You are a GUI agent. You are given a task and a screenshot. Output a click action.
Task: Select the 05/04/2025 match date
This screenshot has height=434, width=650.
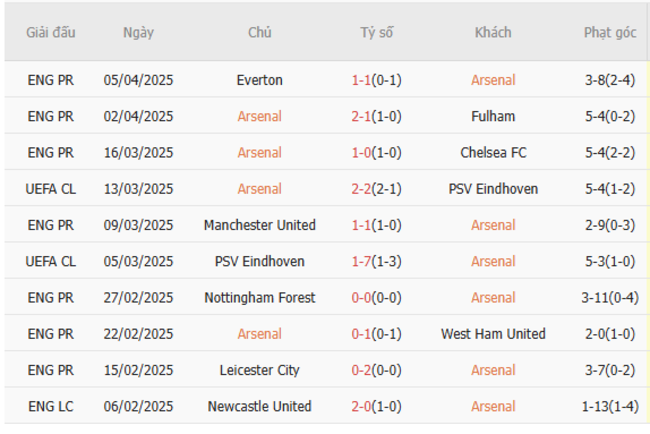tap(138, 80)
